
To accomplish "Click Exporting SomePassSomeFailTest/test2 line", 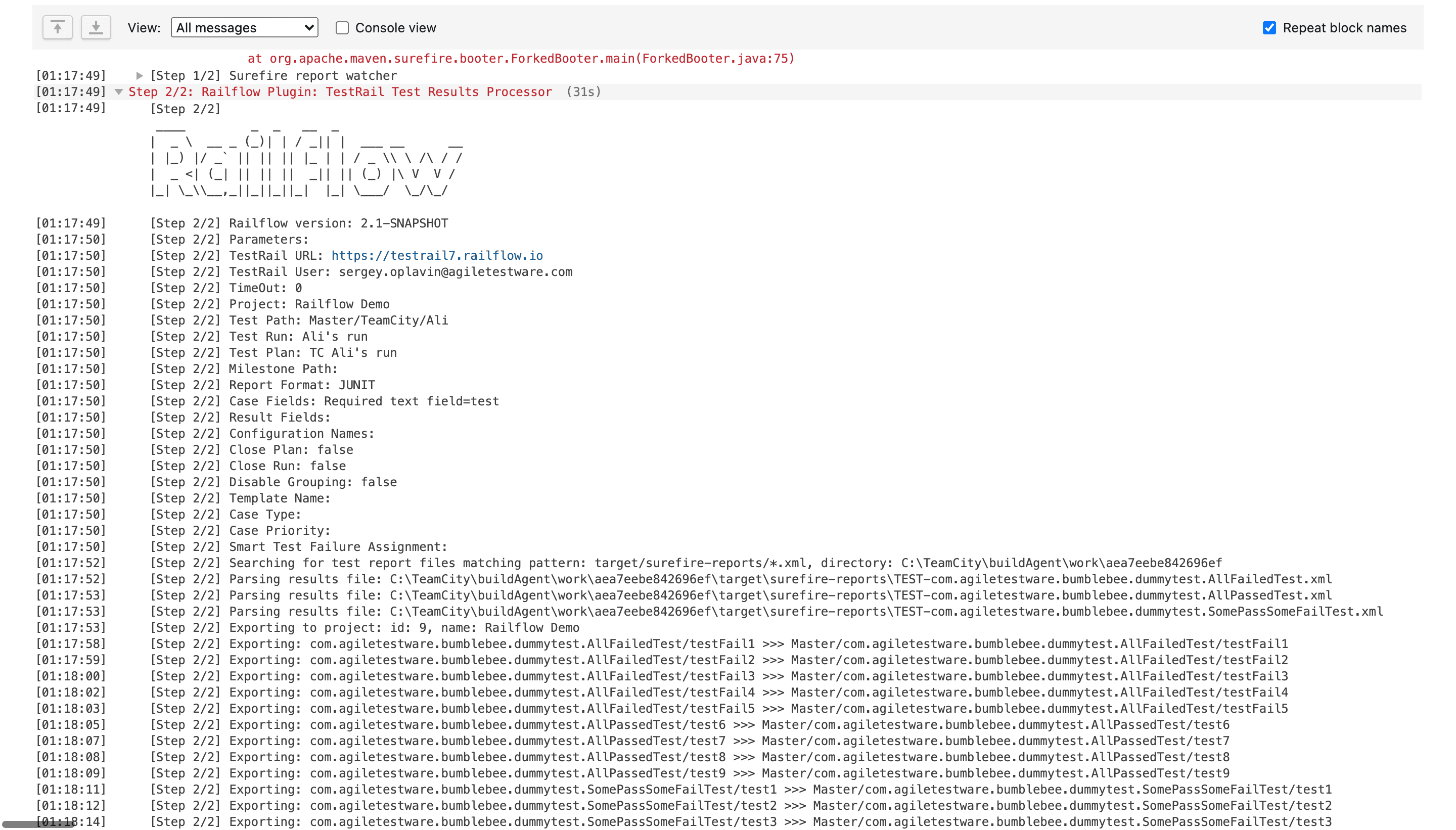I will (781, 806).
